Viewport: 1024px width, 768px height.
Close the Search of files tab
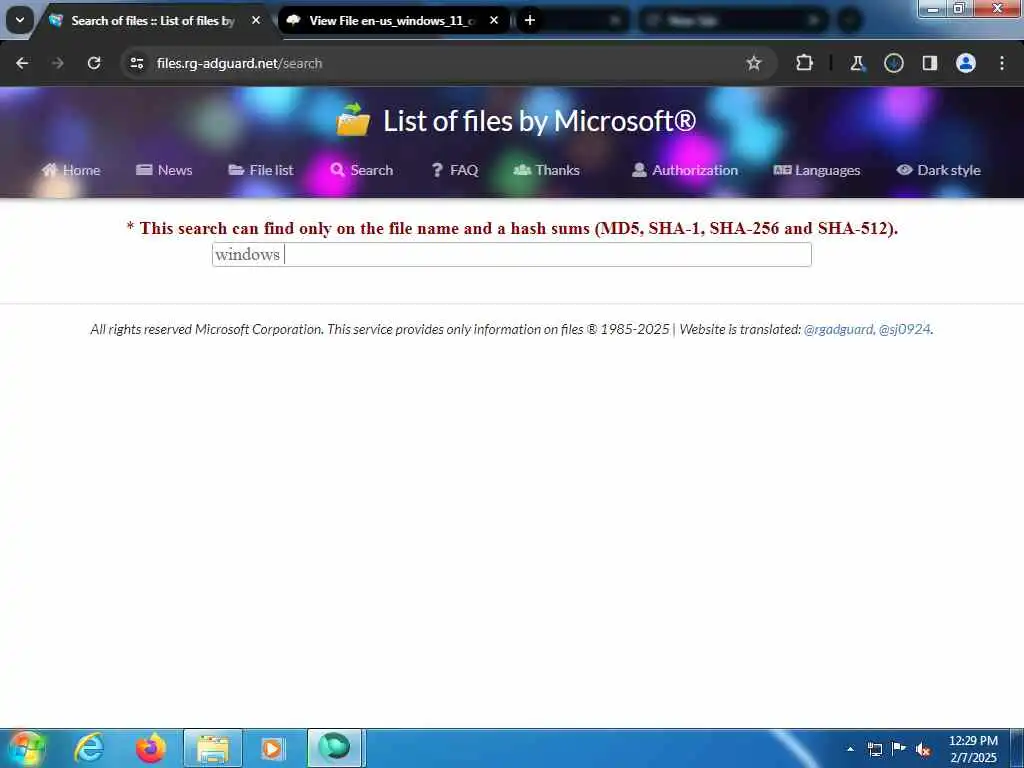256,20
